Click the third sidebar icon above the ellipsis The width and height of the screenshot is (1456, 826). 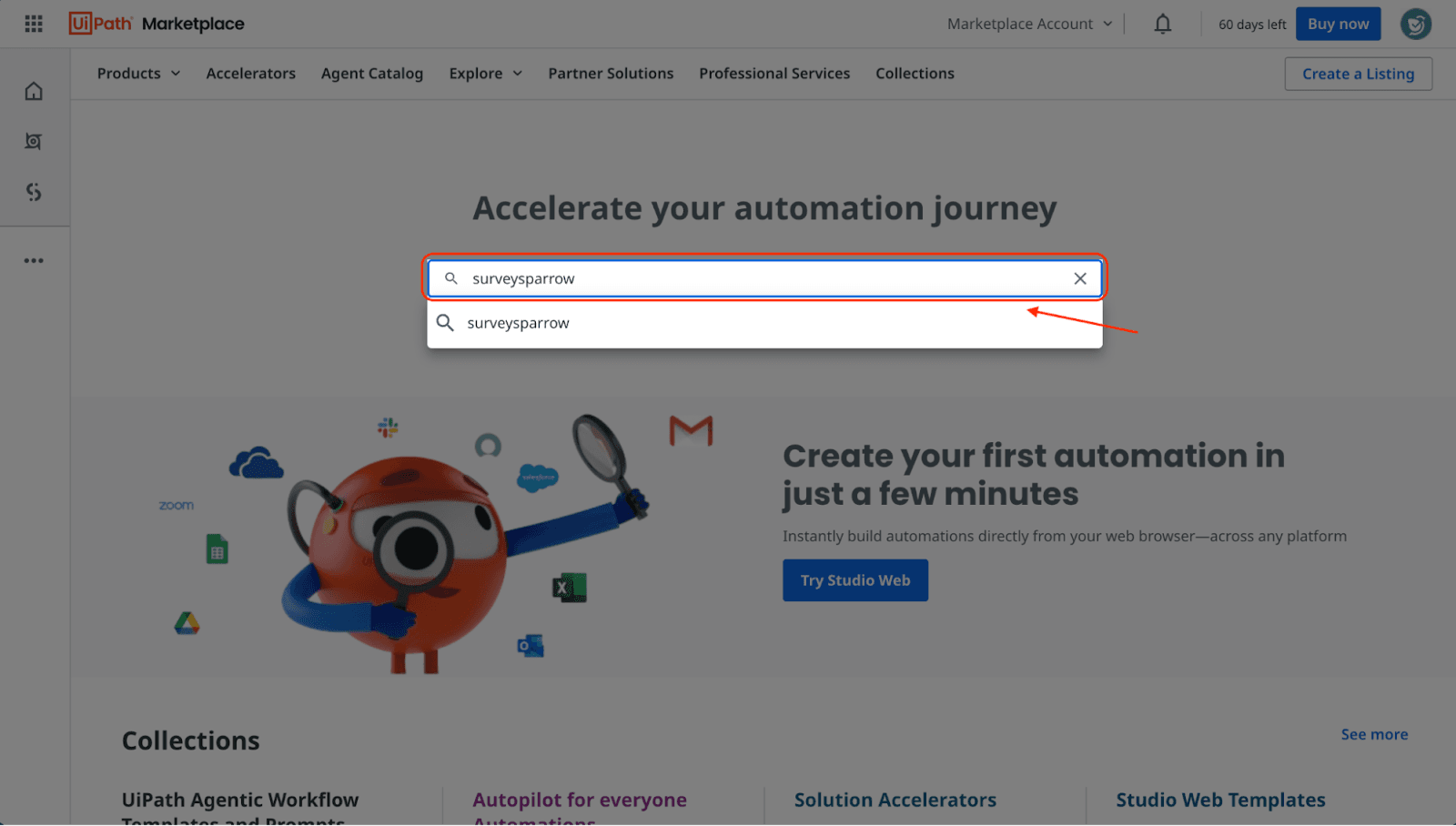(x=34, y=192)
